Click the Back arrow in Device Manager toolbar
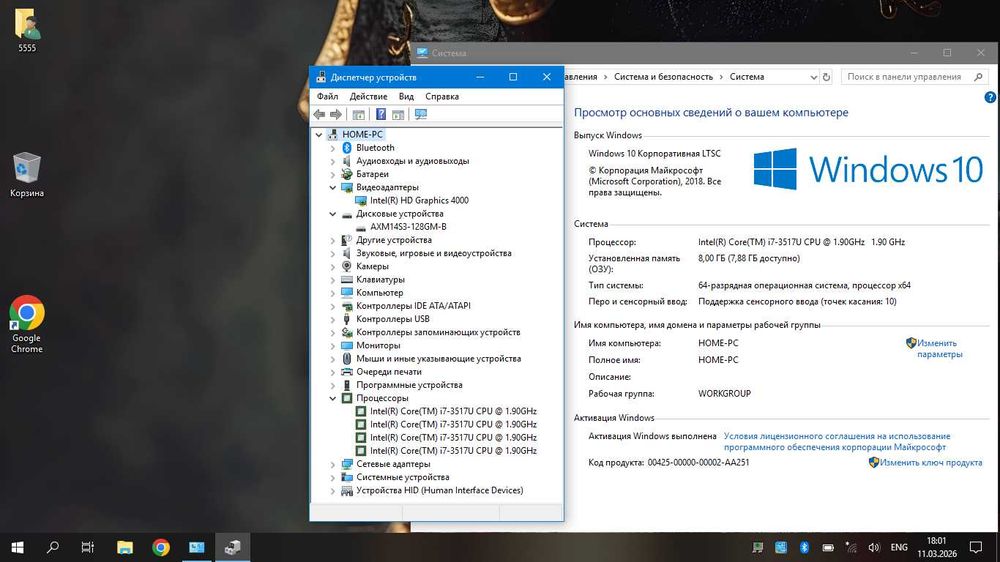The height and width of the screenshot is (562, 1000). point(319,115)
